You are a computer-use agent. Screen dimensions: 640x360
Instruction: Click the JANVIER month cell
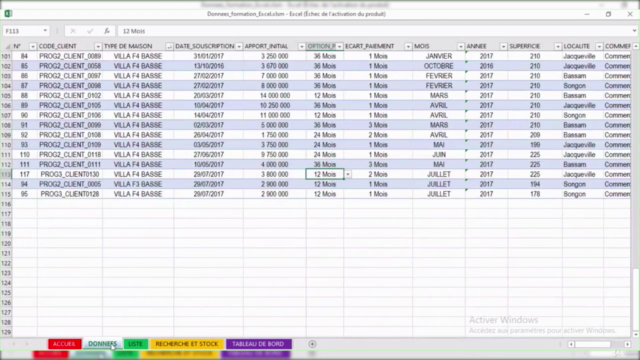click(439, 56)
